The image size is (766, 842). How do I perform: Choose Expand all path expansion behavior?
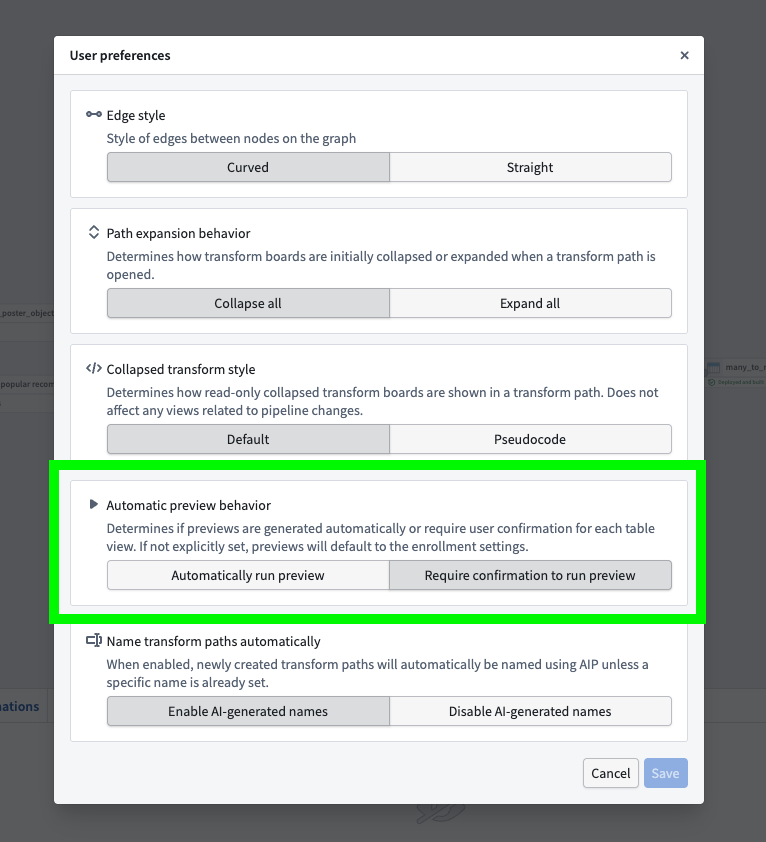tap(530, 303)
